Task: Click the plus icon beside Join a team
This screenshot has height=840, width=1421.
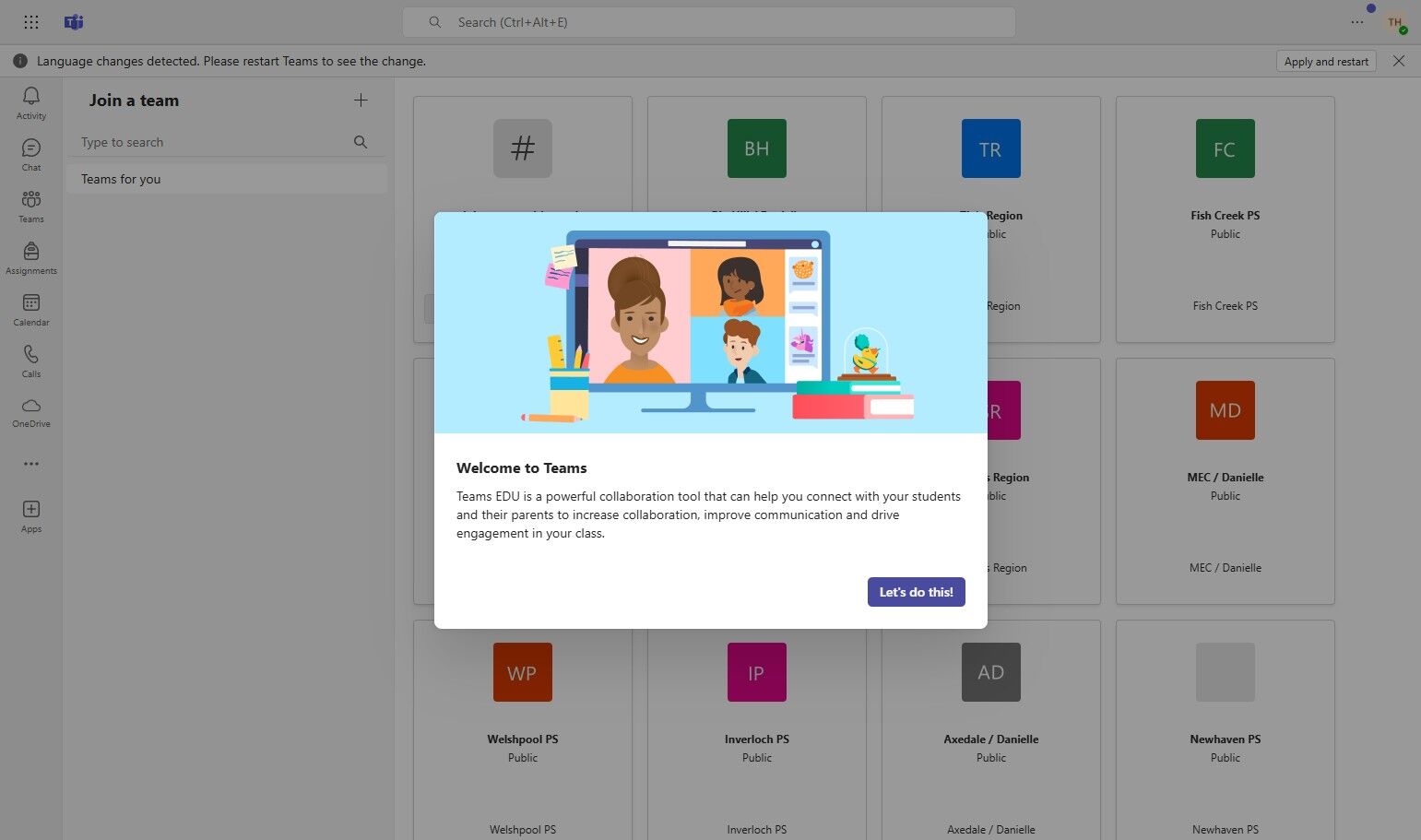Action: tap(361, 101)
